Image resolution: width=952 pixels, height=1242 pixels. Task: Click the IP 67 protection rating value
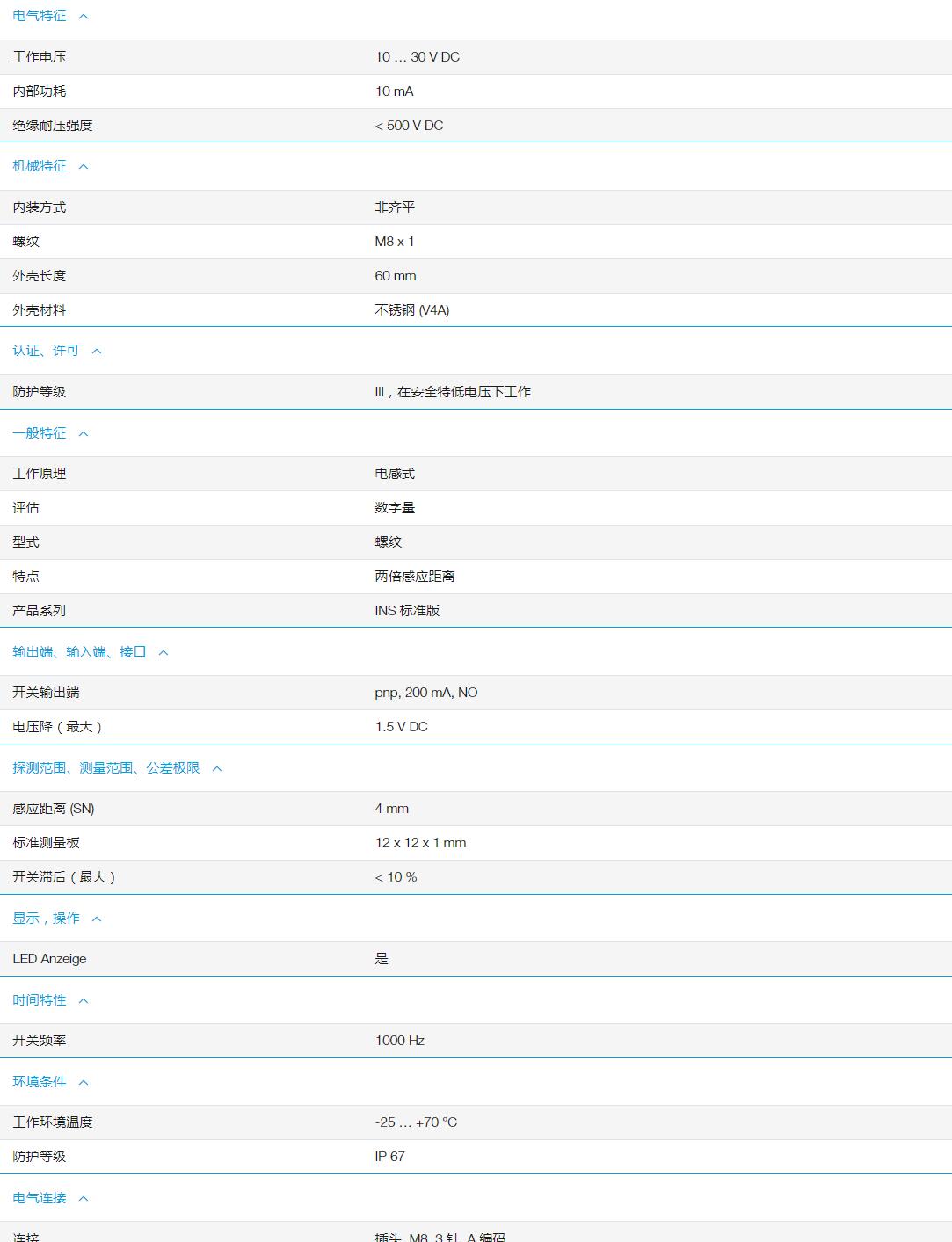coord(389,1156)
